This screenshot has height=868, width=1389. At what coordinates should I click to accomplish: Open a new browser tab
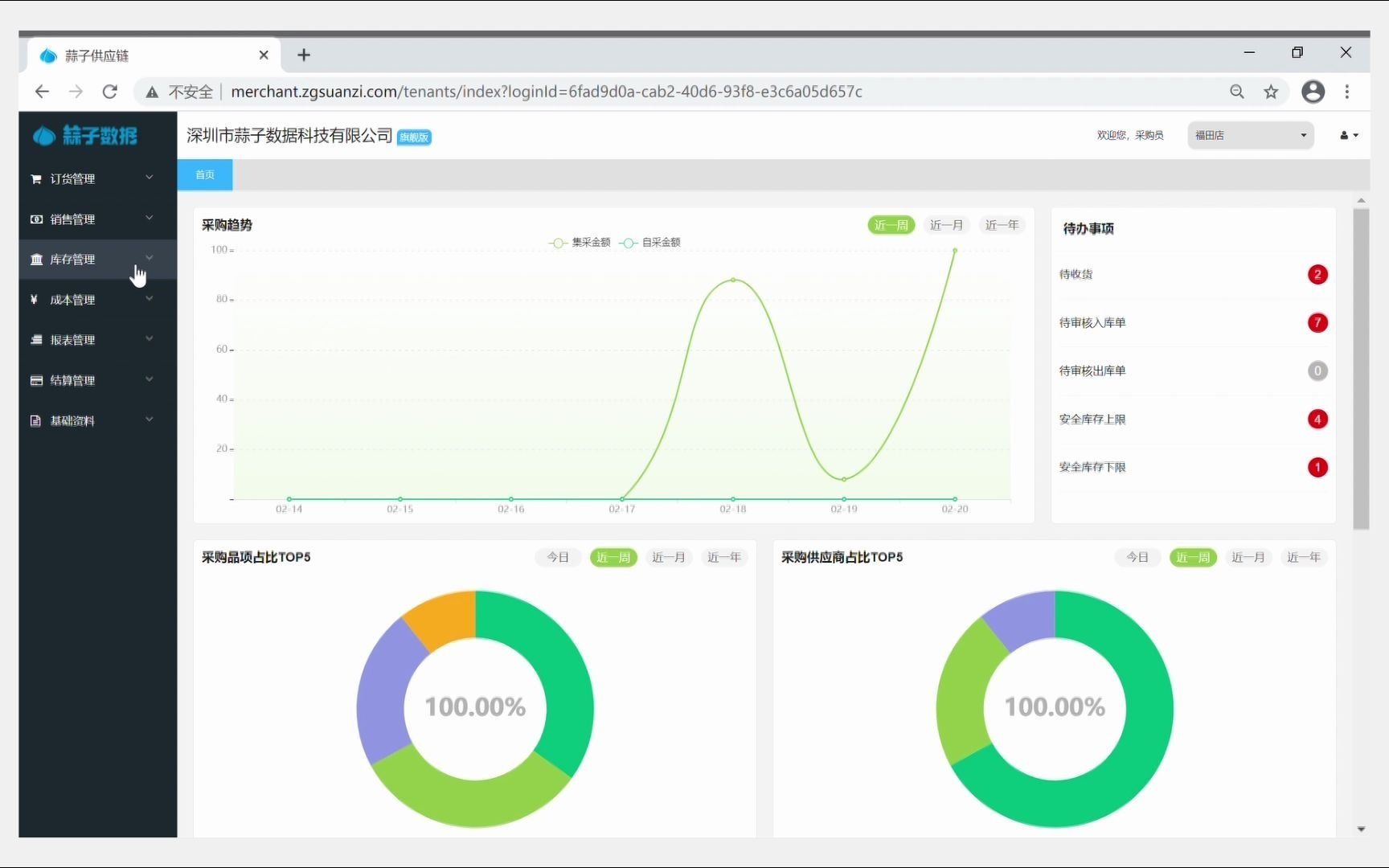click(x=304, y=55)
